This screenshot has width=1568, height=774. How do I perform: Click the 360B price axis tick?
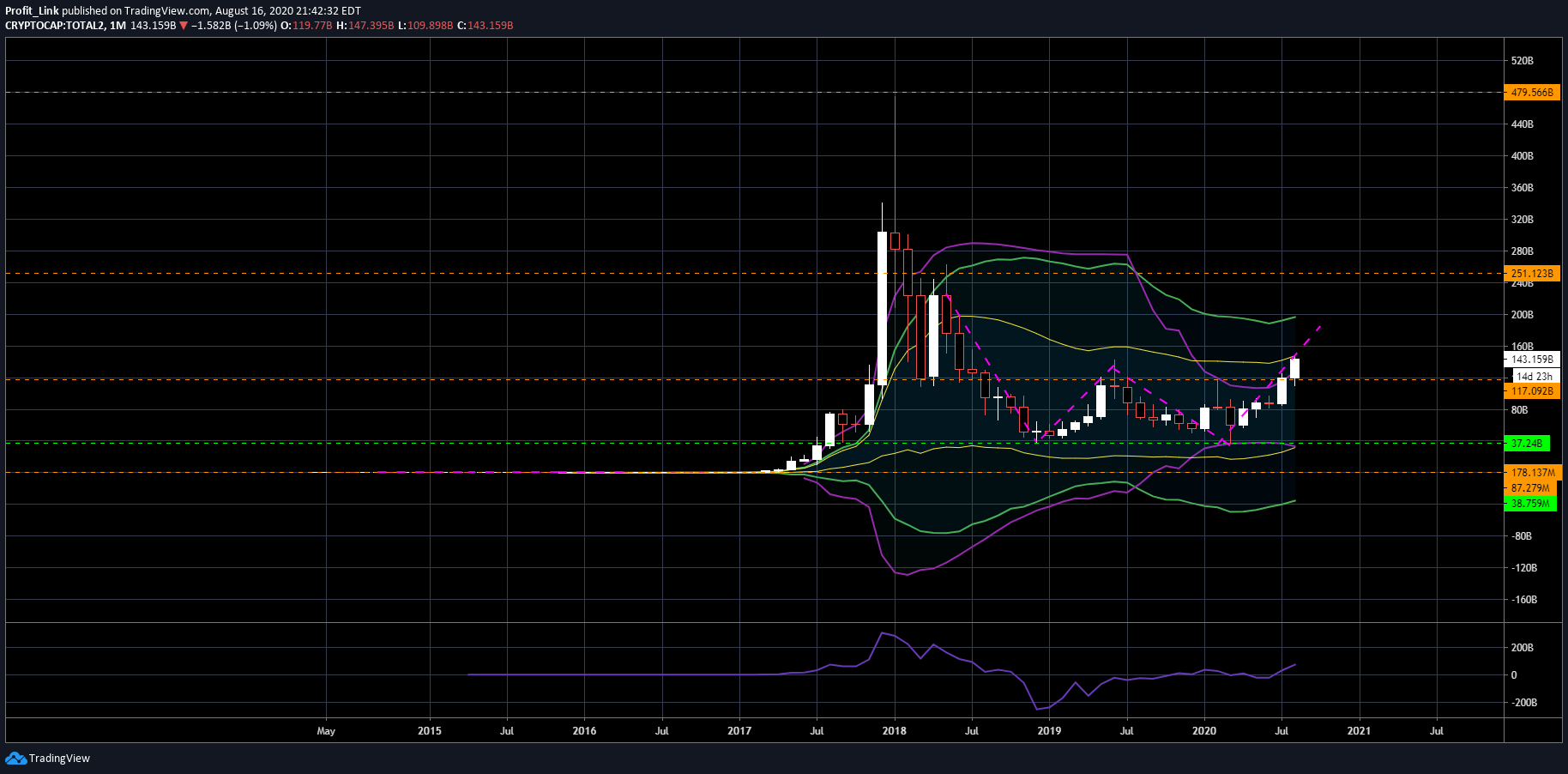tap(1523, 188)
